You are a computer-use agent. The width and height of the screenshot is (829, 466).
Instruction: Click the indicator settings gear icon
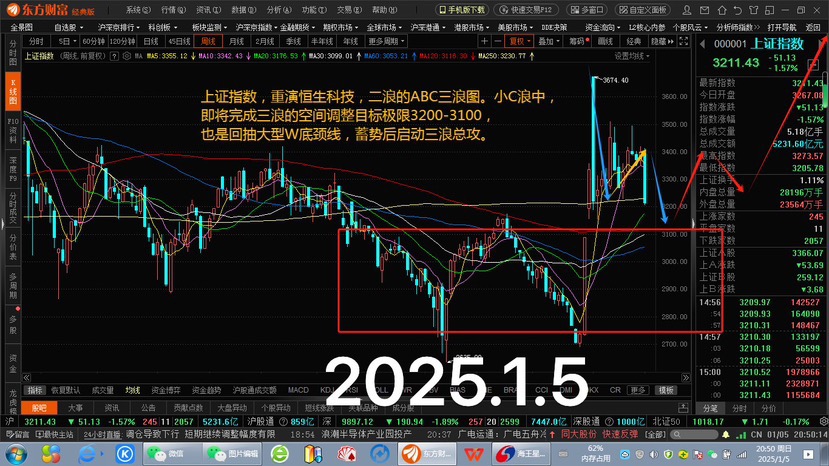[127, 56]
